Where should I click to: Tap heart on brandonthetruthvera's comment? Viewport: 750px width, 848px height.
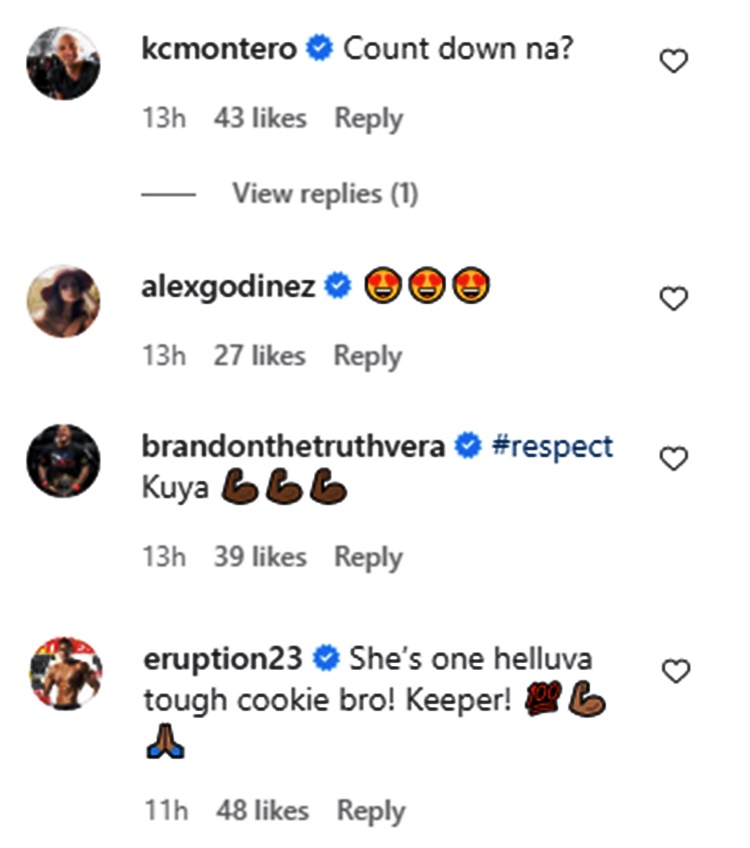pyautogui.click(x=675, y=459)
